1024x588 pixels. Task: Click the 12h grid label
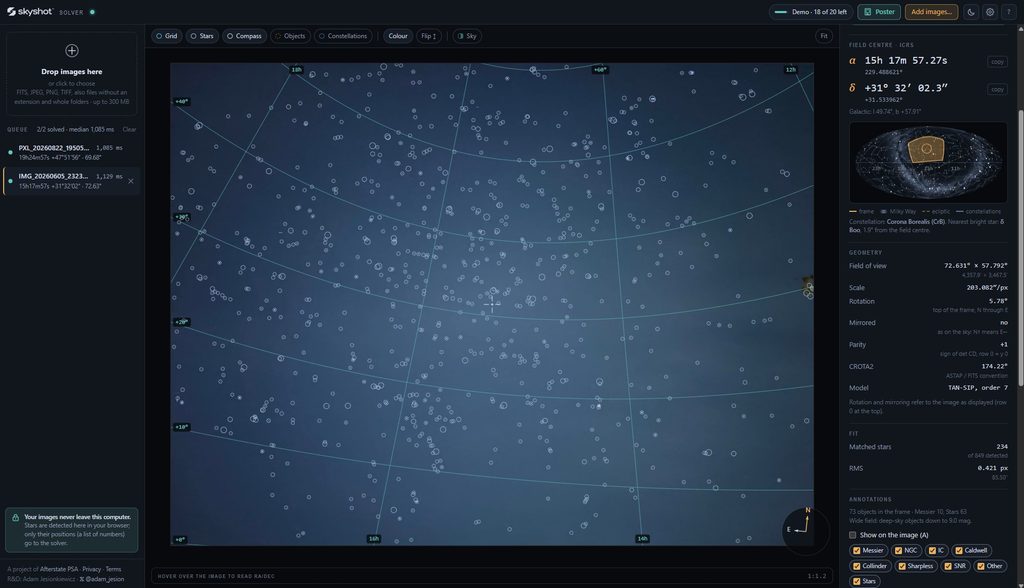tap(790, 69)
